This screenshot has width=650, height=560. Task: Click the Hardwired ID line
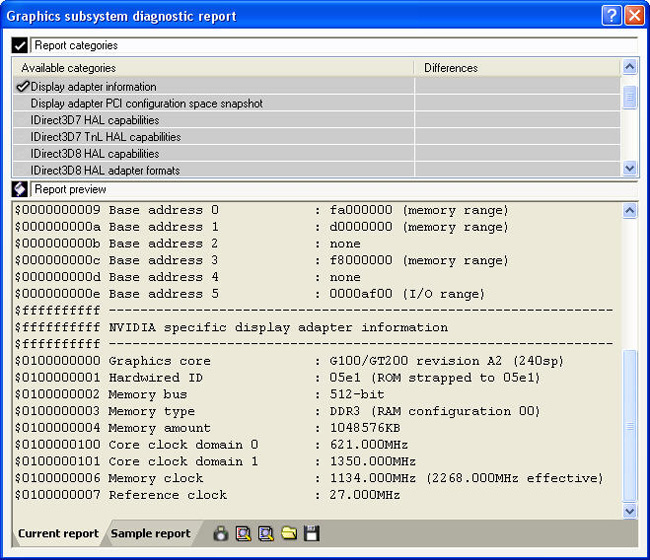277,378
